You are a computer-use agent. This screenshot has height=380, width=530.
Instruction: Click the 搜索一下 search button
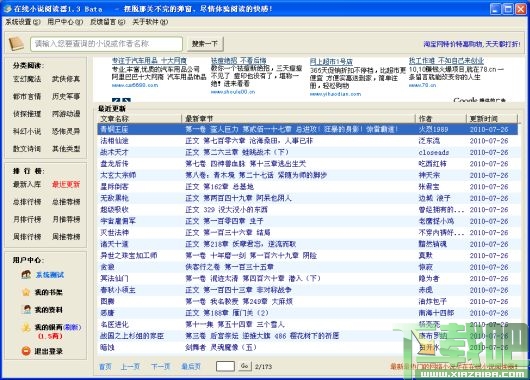[x=204, y=44]
